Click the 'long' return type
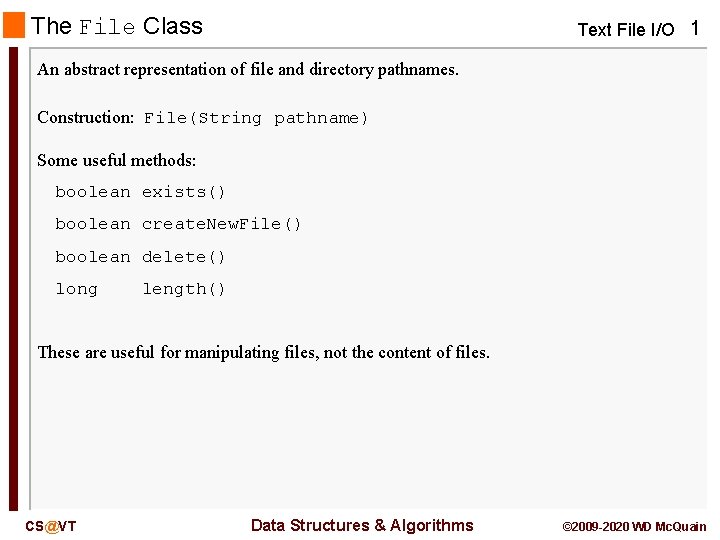Image resolution: width=720 pixels, height=540 pixels. [x=76, y=289]
